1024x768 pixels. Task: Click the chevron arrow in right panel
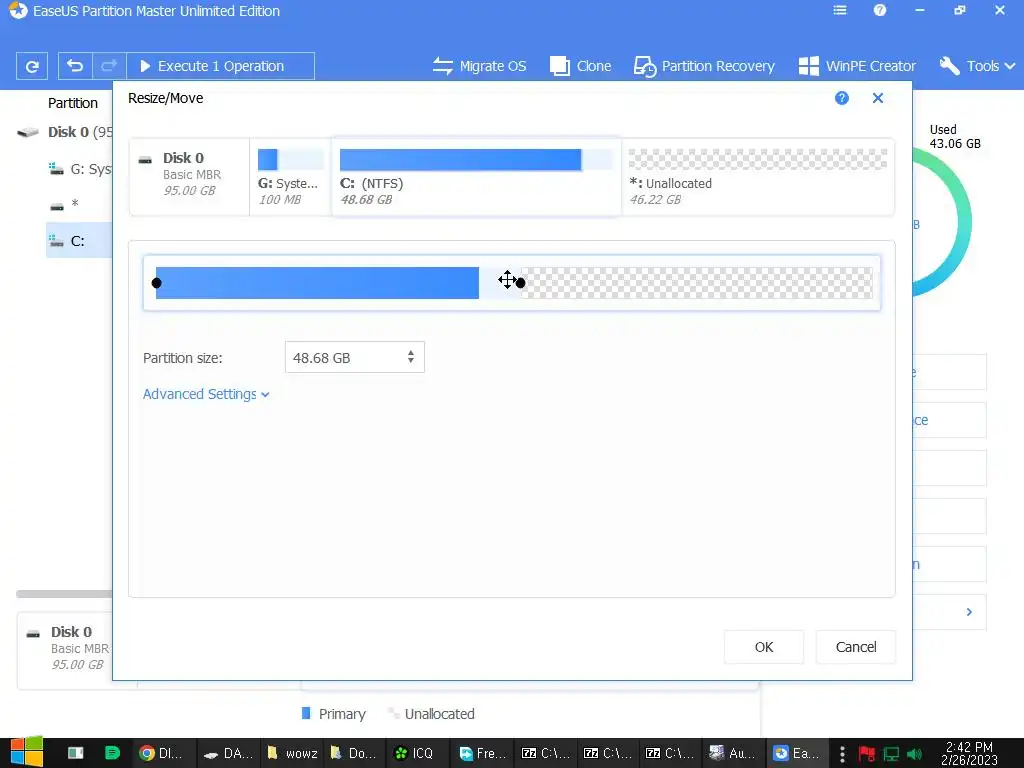[969, 612]
